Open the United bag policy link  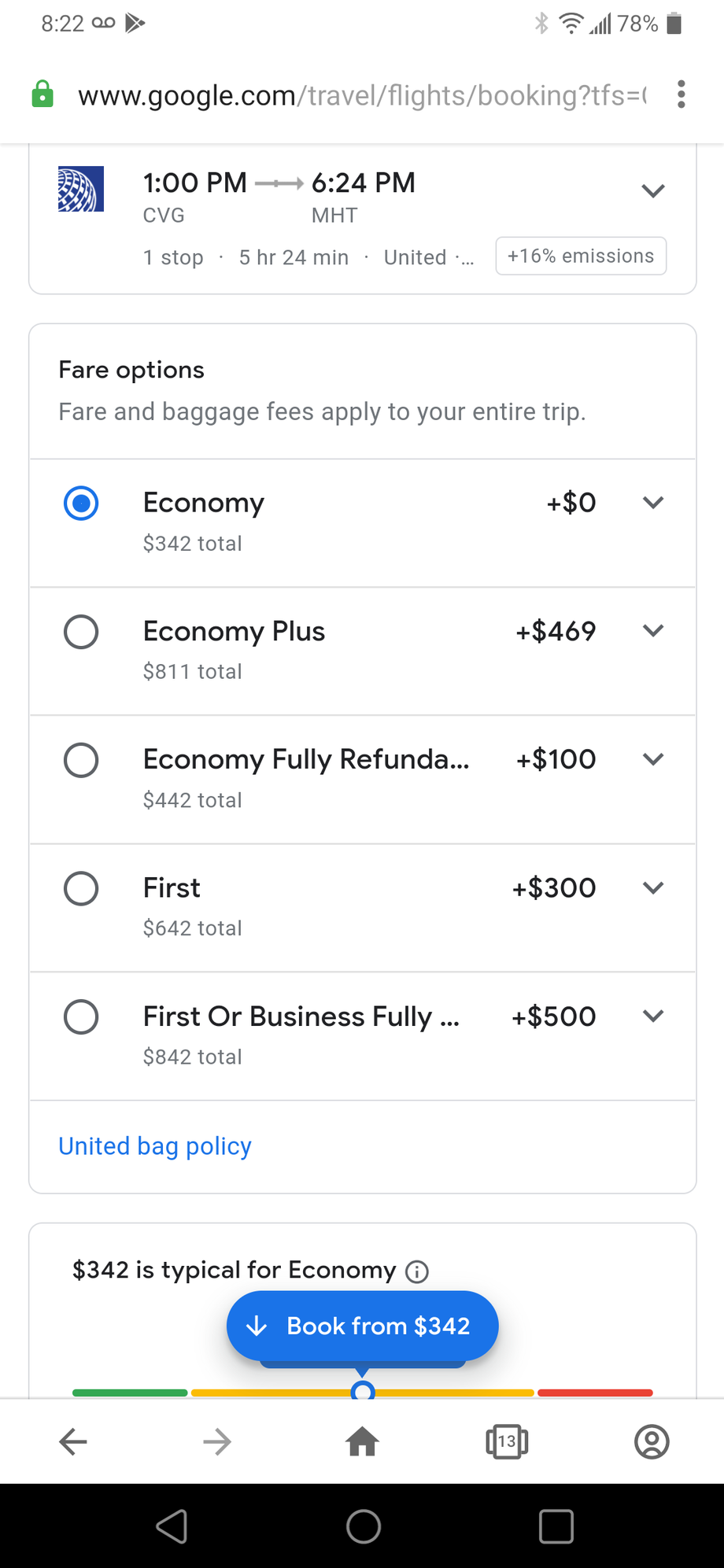point(155,1146)
